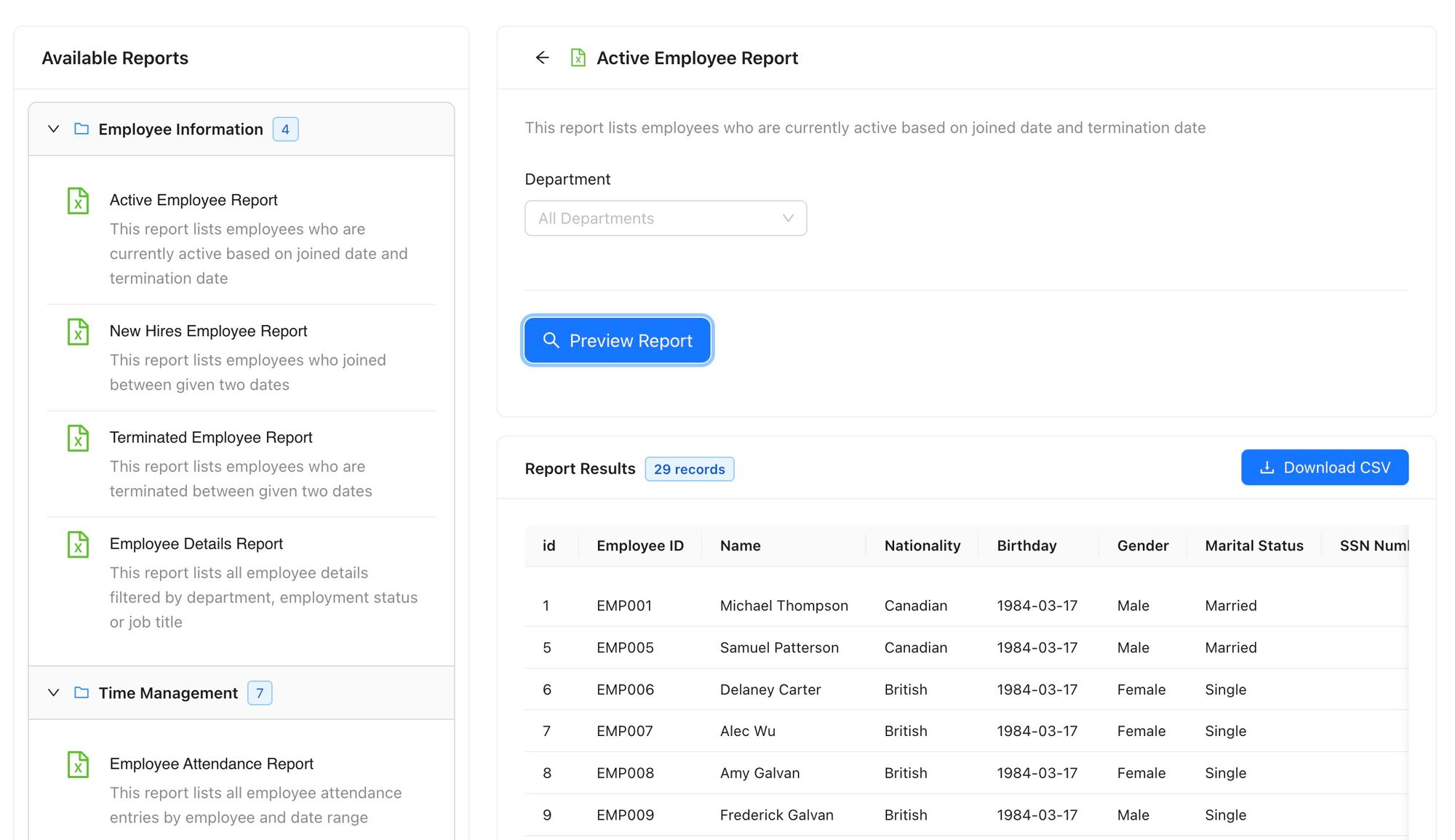Open the New Hires Employee Report
The width and height of the screenshot is (1455, 840).
[x=208, y=331]
